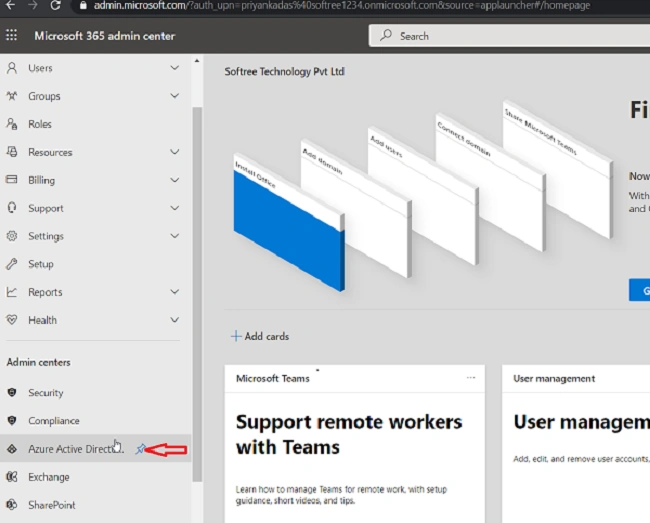Click the Compliance shield icon
This screenshot has height=523, width=650.
pyautogui.click(x=12, y=421)
